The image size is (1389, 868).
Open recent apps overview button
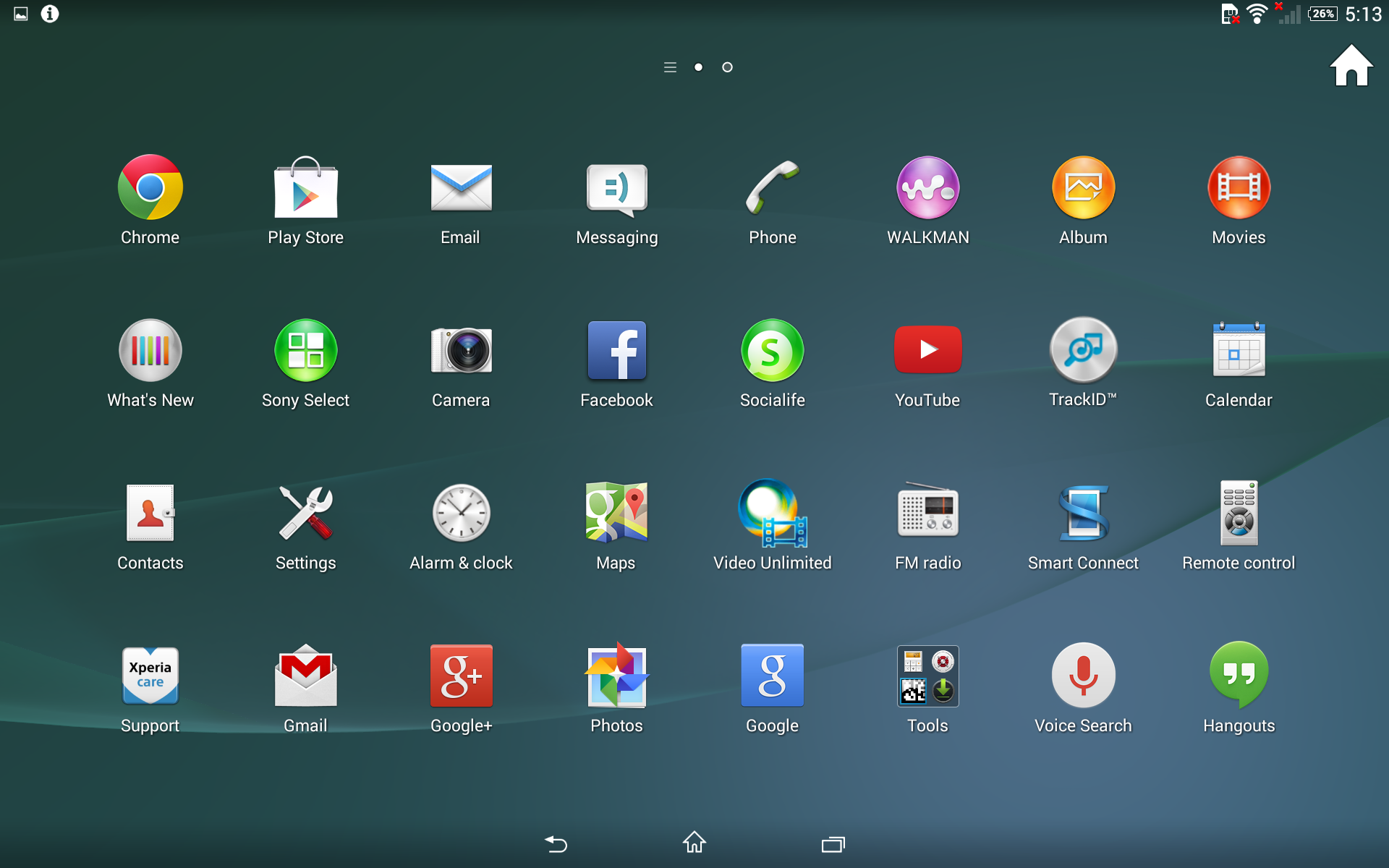pyautogui.click(x=833, y=843)
